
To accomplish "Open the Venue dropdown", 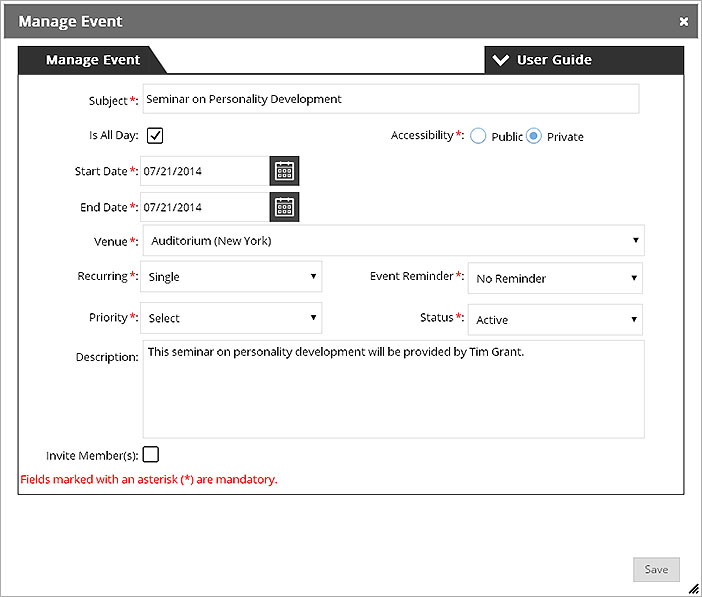I will 394,241.
